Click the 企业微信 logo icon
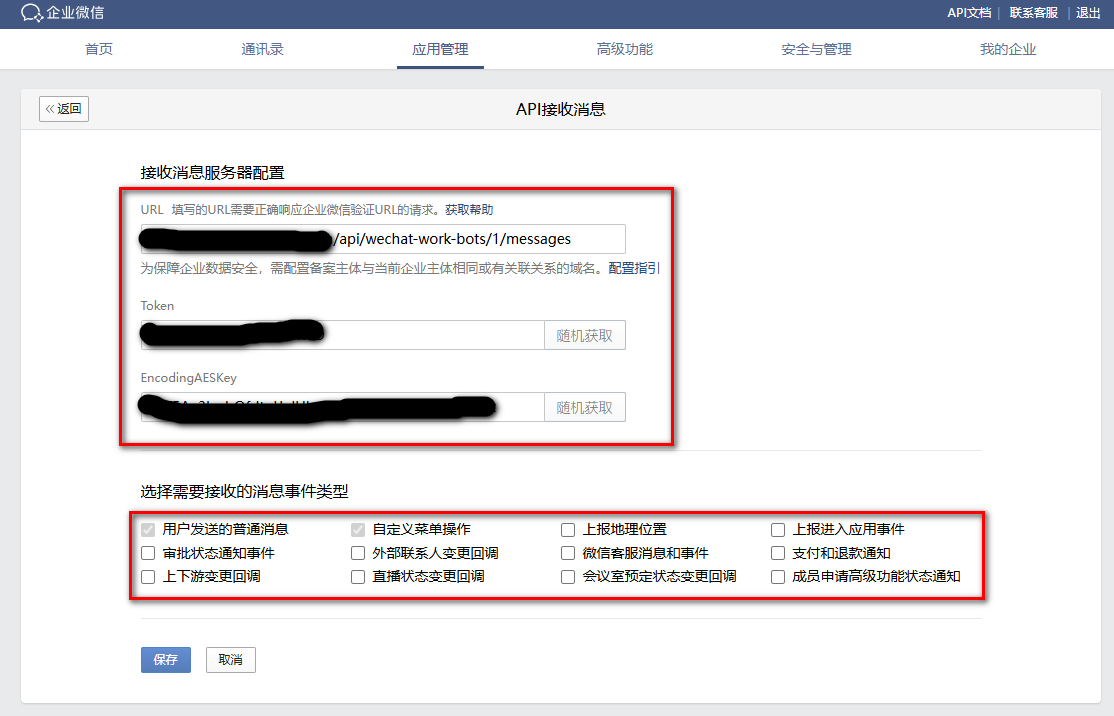 click(32, 13)
